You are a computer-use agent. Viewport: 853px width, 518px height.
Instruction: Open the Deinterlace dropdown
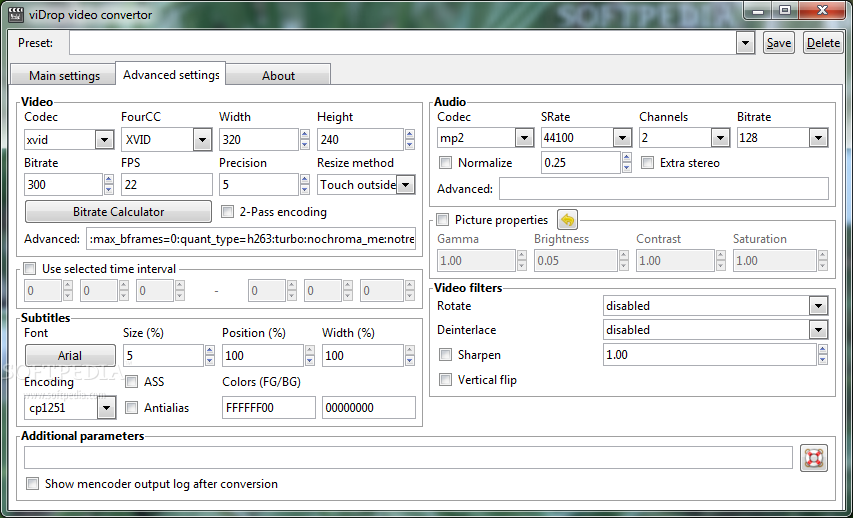[818, 330]
